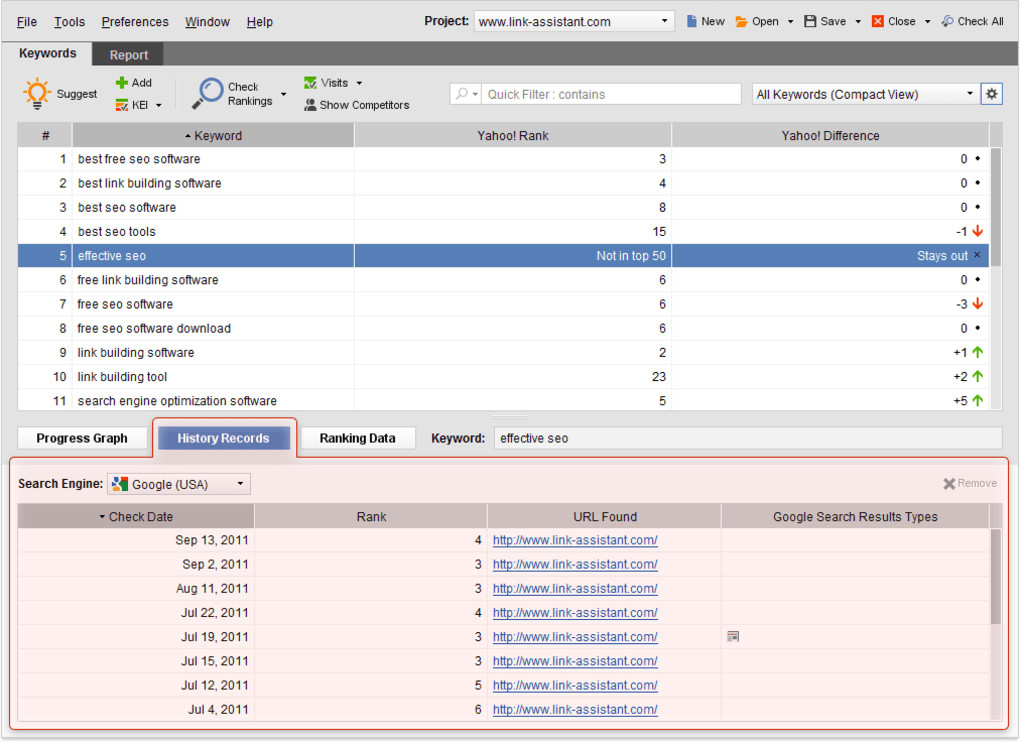Expand the Project name dropdown
The height and width of the screenshot is (742, 1020).
(x=664, y=21)
